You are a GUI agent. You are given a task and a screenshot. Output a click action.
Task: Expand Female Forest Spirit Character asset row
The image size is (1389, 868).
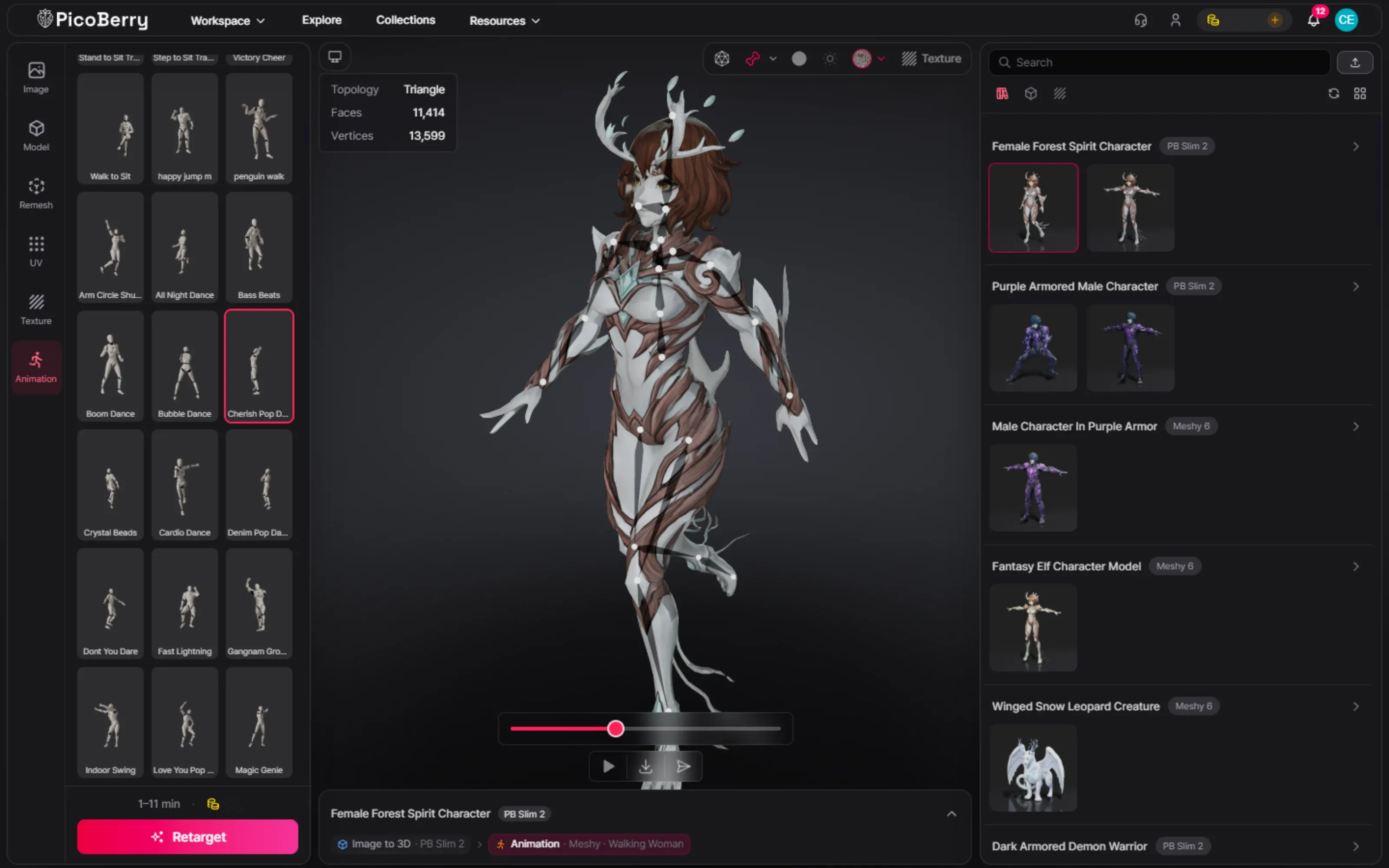click(1356, 146)
